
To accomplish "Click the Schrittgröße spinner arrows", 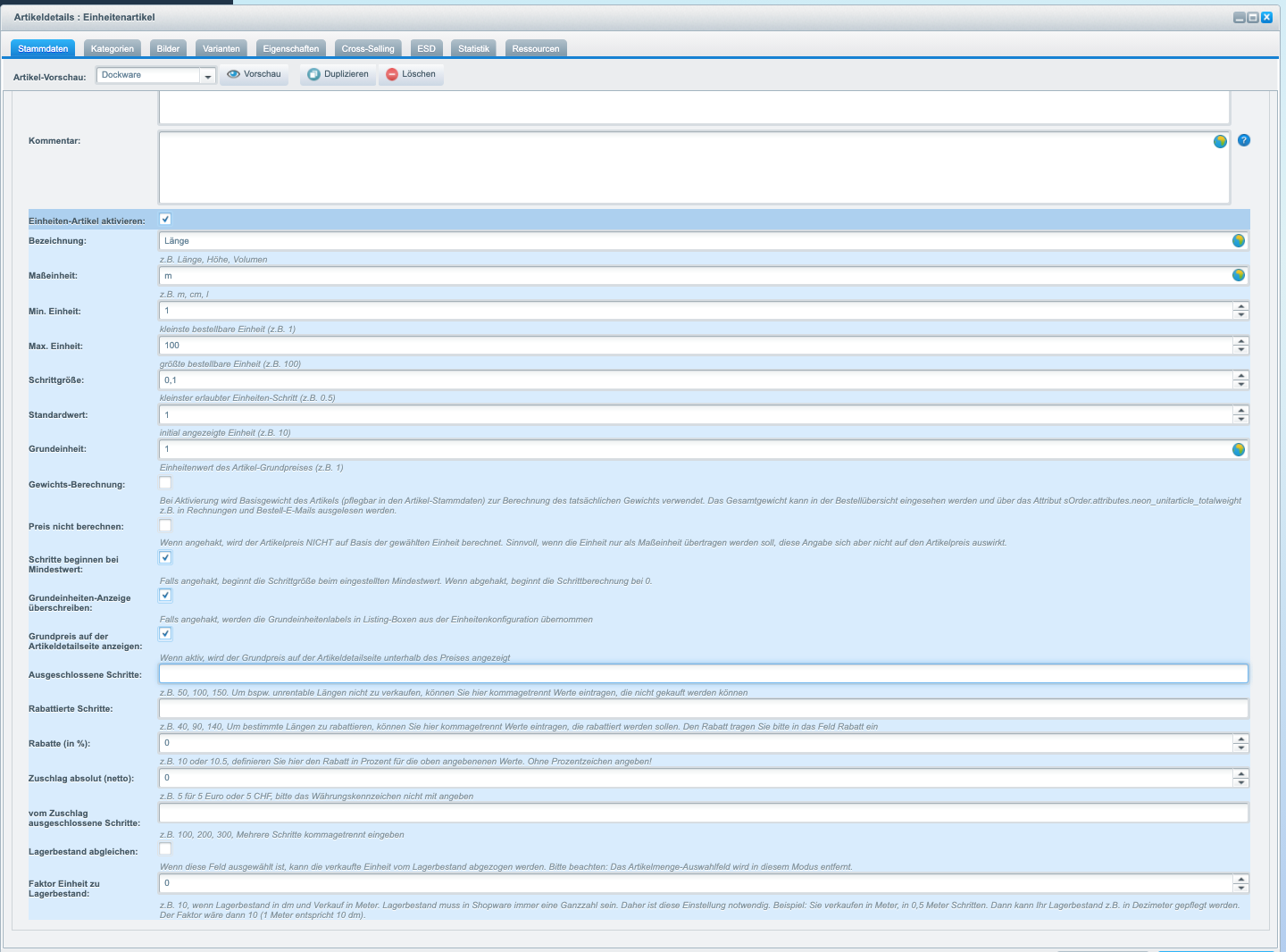I will 1240,380.
